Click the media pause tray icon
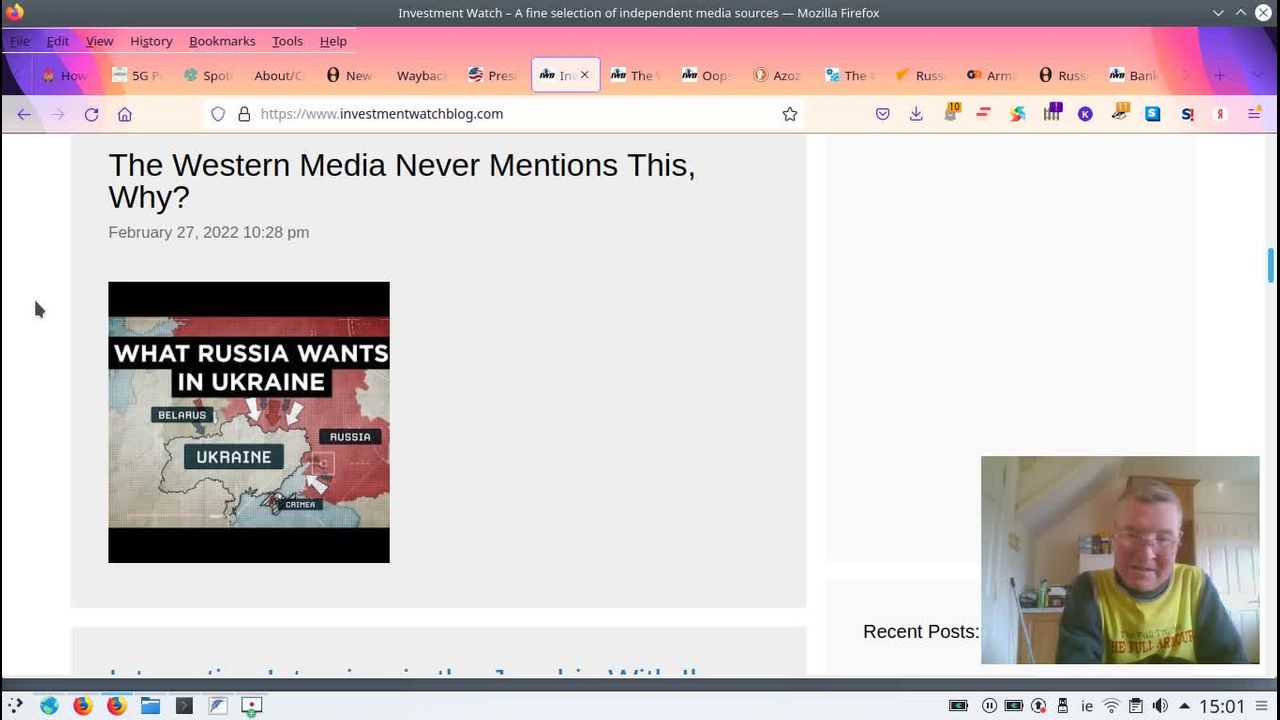The width and height of the screenshot is (1280, 720). 989,706
